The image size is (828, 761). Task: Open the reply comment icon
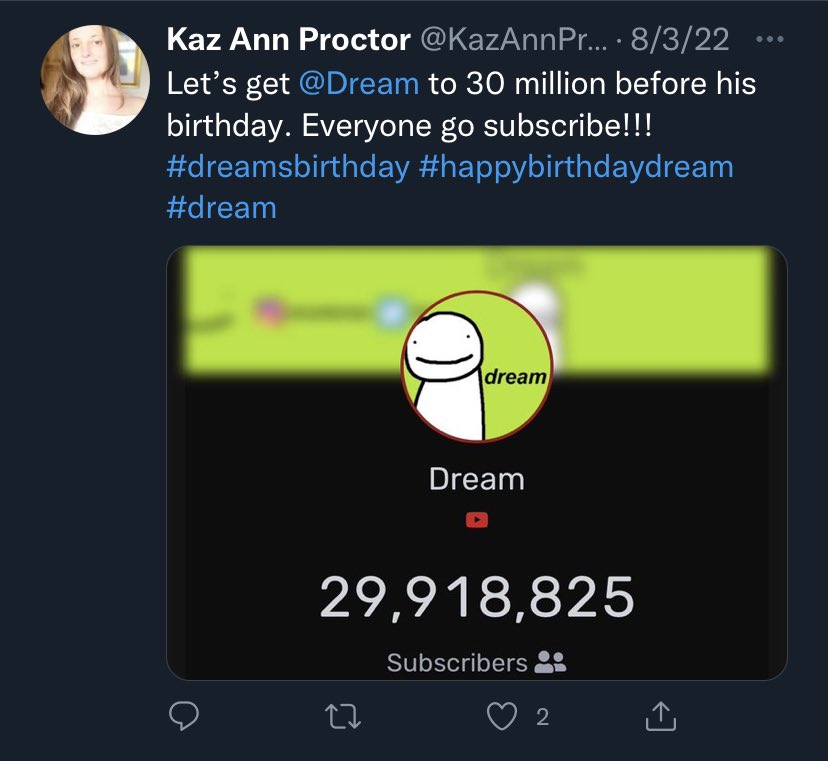pyautogui.click(x=184, y=716)
